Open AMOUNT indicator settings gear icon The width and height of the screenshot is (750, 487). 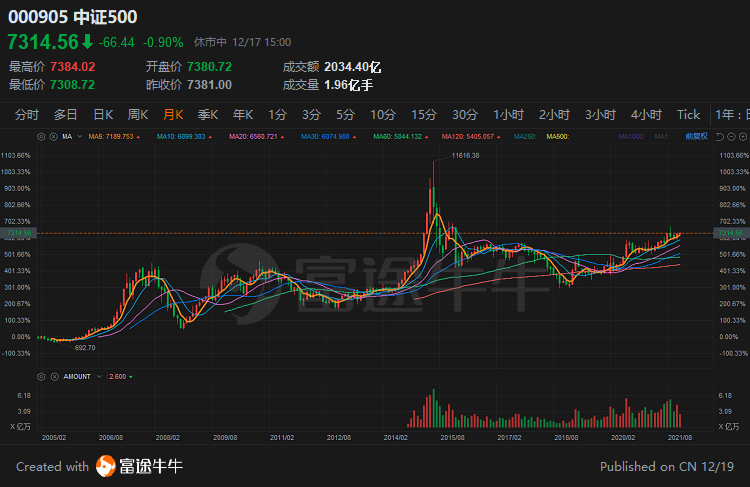tap(41, 377)
